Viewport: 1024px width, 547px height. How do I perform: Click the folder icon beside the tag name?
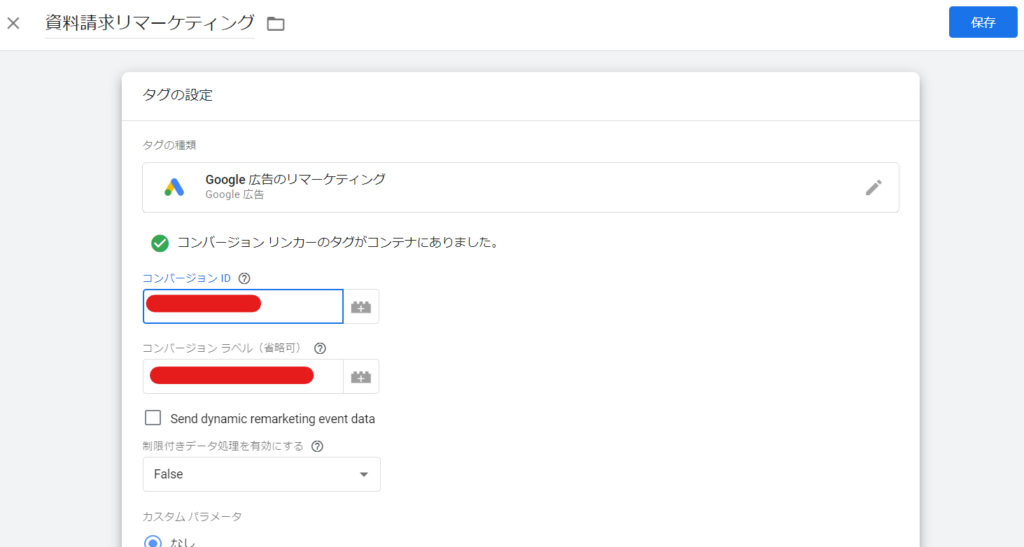pyautogui.click(x=276, y=23)
